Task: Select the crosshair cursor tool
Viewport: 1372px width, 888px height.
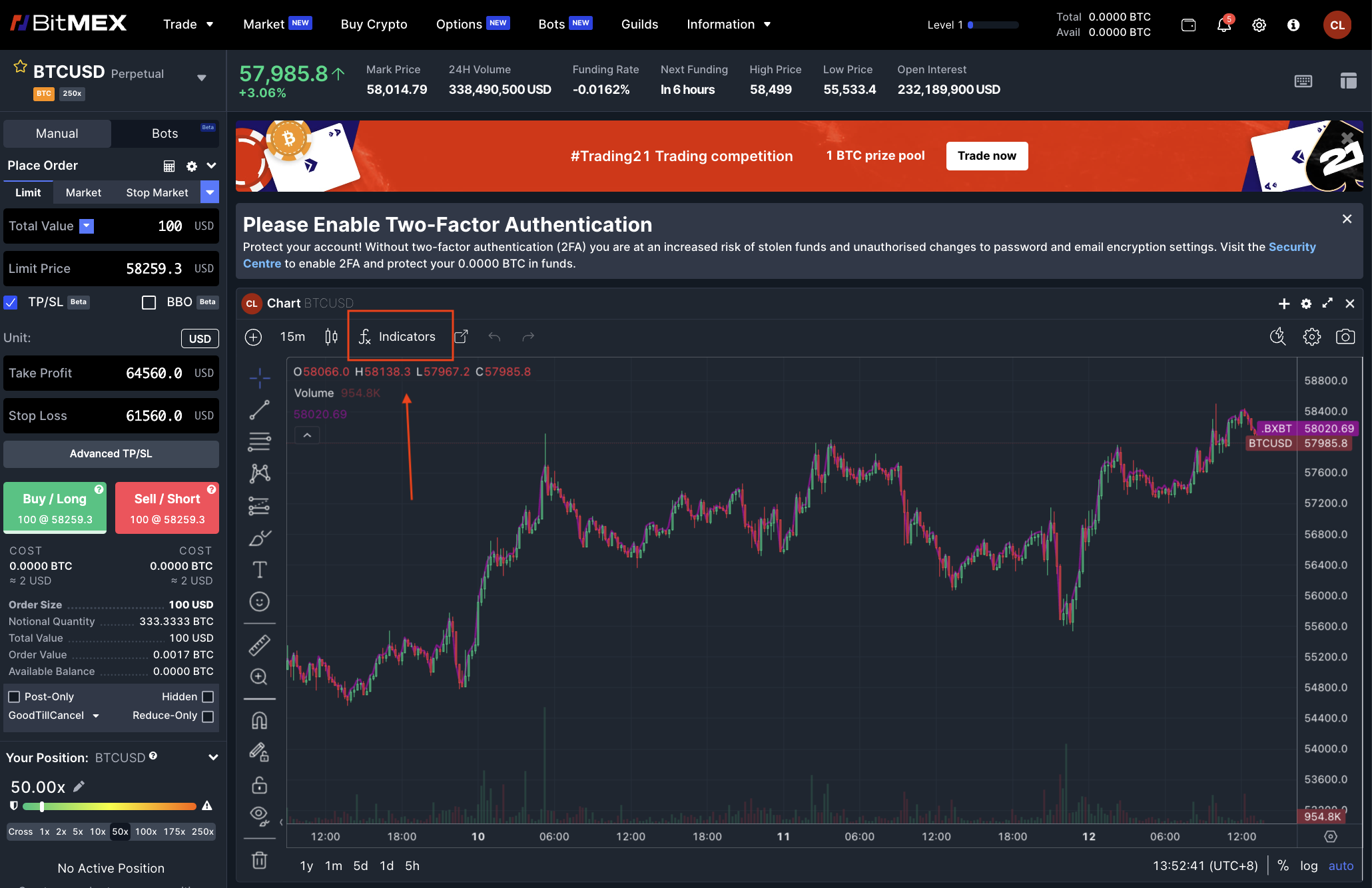Action: click(x=259, y=377)
